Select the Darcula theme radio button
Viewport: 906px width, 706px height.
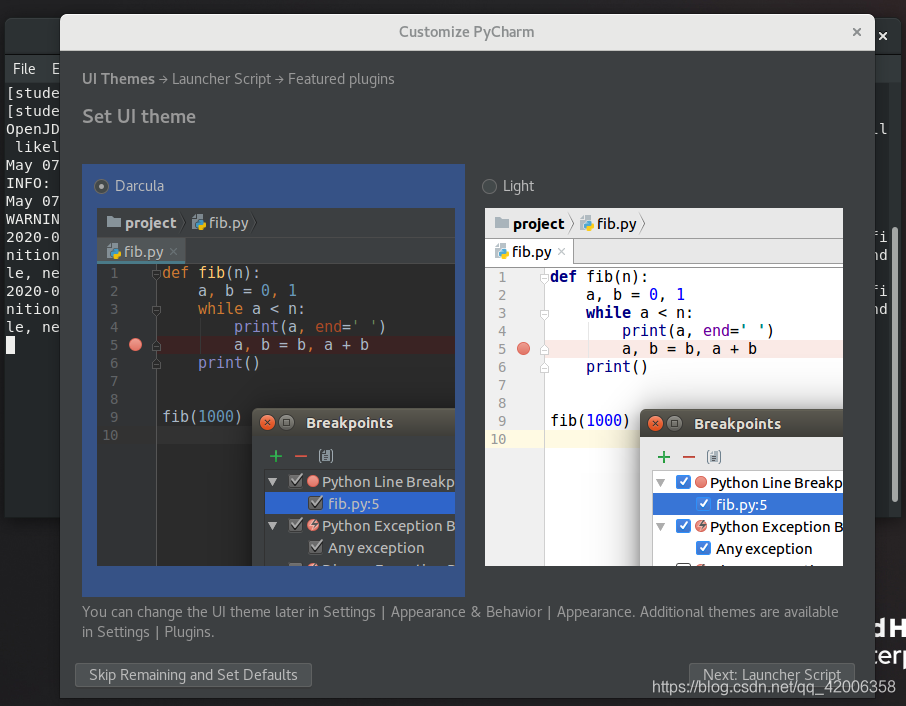[x=102, y=186]
